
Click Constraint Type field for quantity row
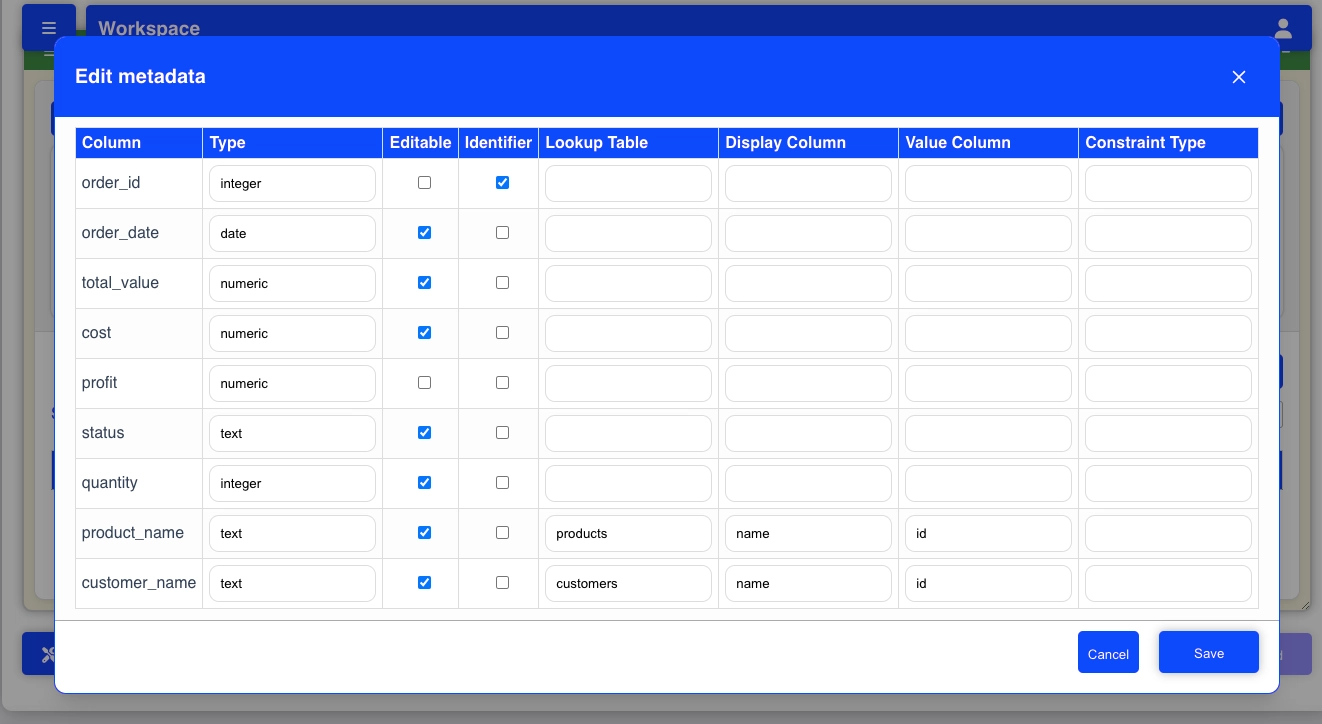click(x=1168, y=483)
